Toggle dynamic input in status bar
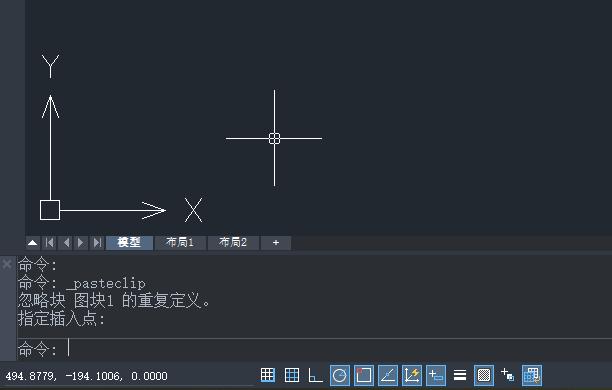 (x=436, y=376)
